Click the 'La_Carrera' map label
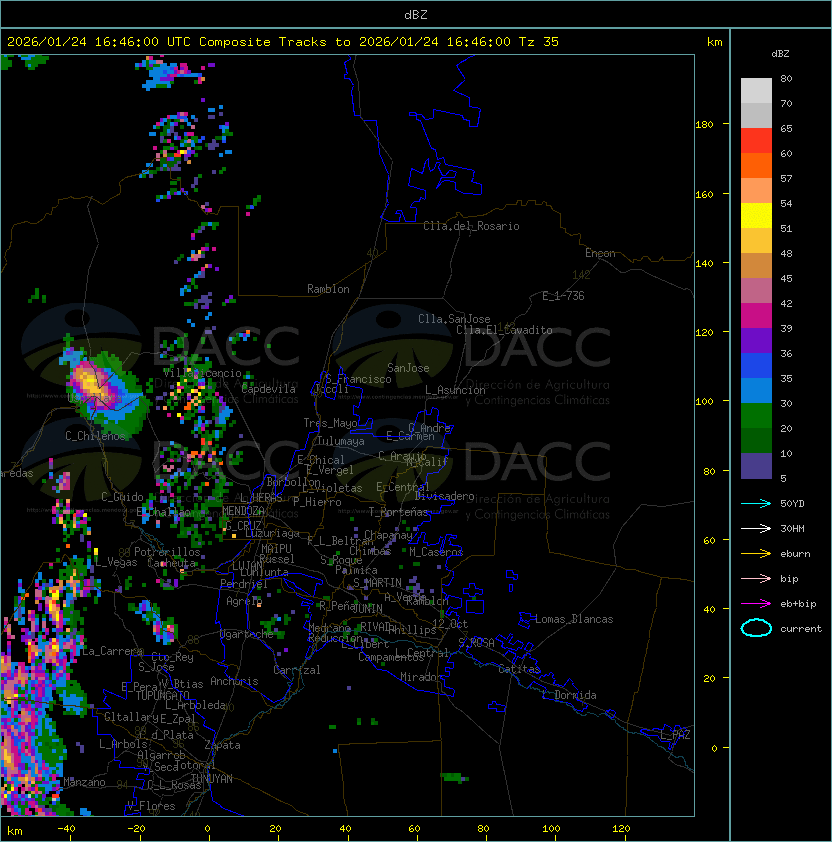Viewport: 832px width, 842px height. [112, 651]
